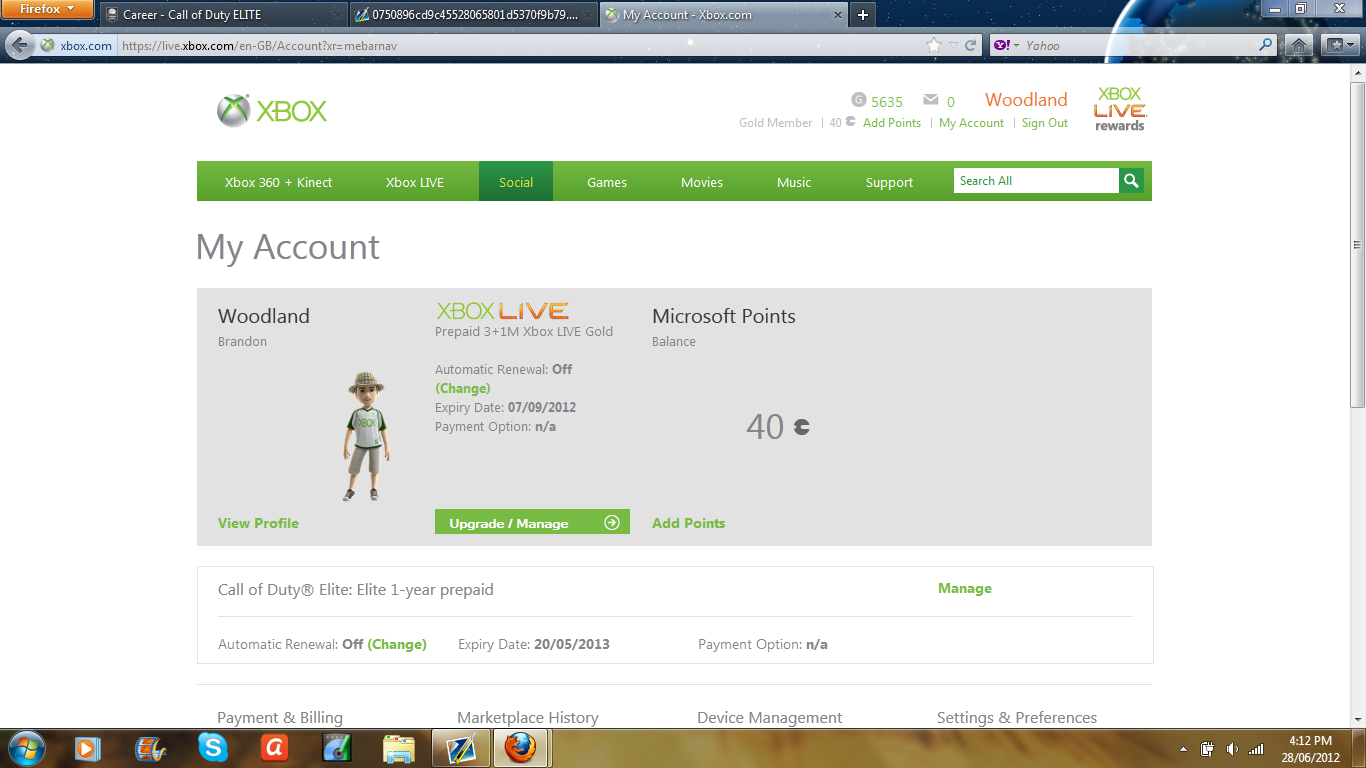Viewport: 1366px width, 768px height.
Task: Switch to the 0750896cd9c4552 browser tab
Action: 473,15
